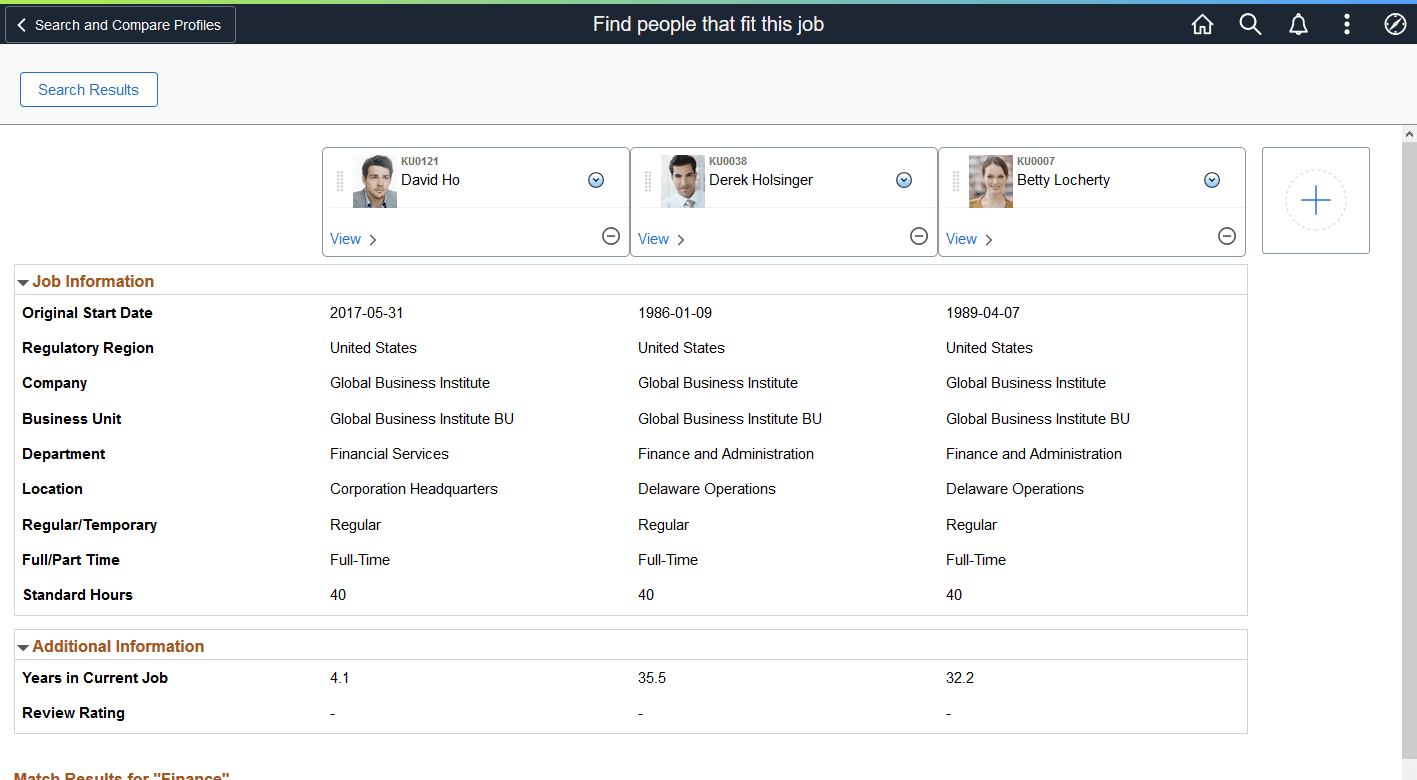This screenshot has height=780, width=1417.
Task: Go back to Search and Compare Profiles
Action: [x=119, y=24]
